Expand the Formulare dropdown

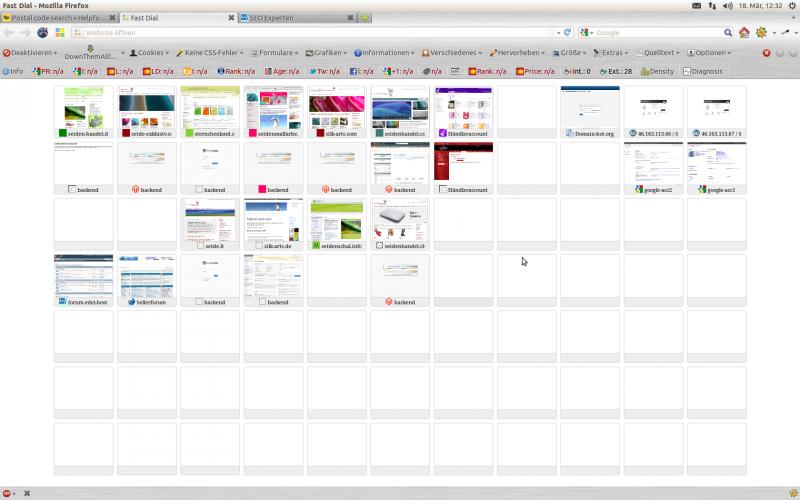tap(274, 52)
